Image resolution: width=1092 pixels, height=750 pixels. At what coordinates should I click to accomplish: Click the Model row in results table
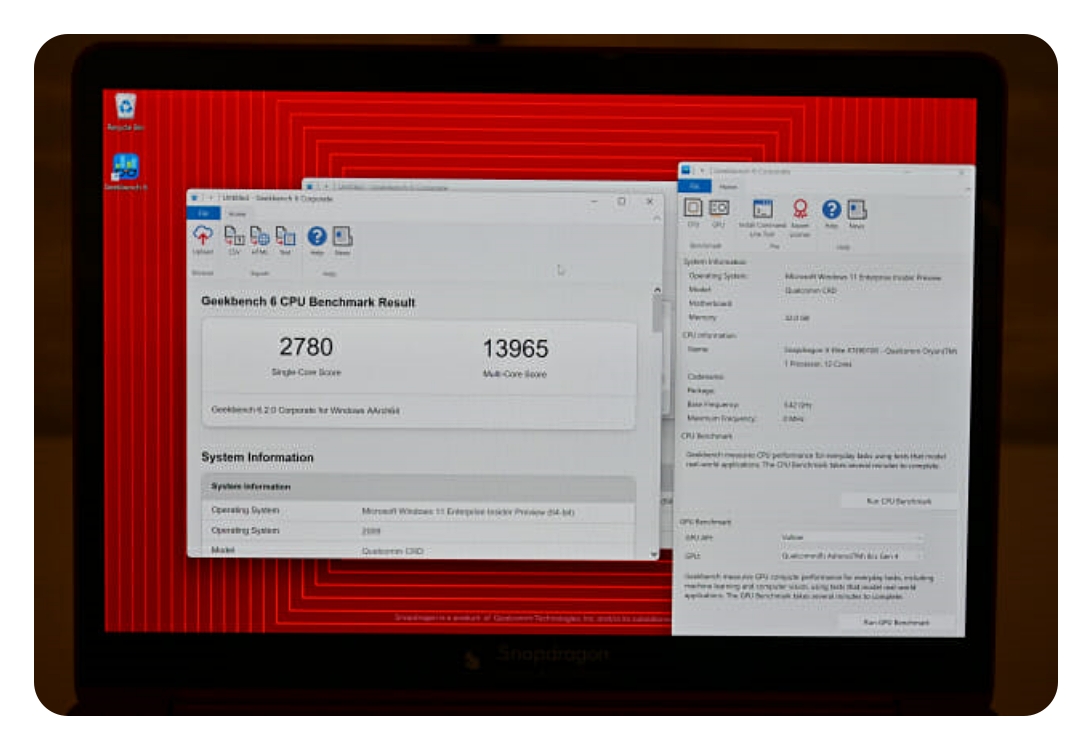point(418,550)
